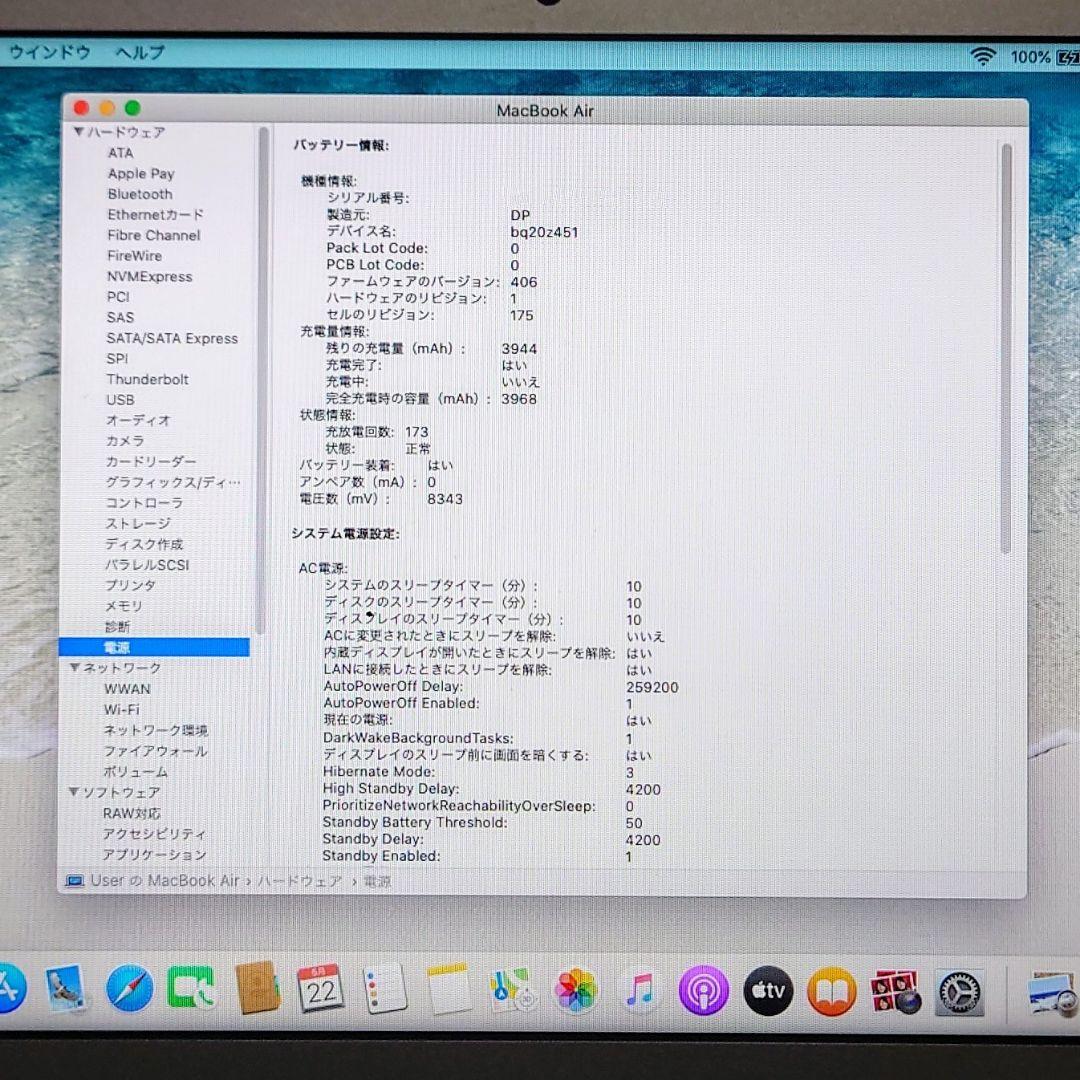This screenshot has width=1080, height=1080.
Task: Select Thunderbolt in sidebar
Action: 147,380
